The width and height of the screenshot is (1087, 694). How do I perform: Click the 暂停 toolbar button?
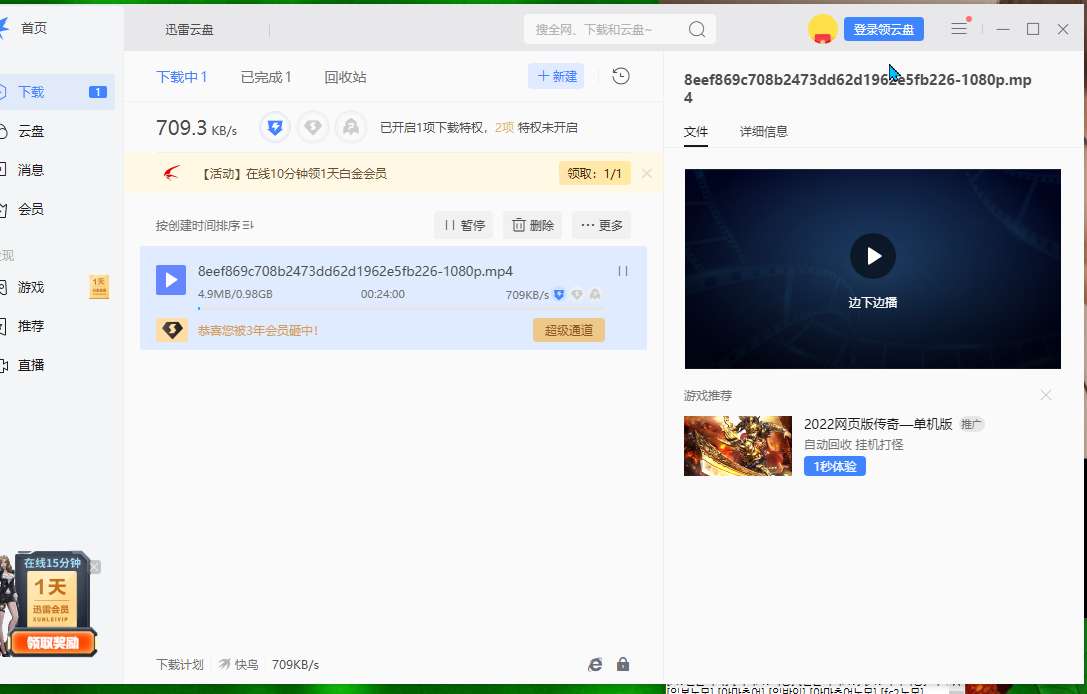(464, 225)
